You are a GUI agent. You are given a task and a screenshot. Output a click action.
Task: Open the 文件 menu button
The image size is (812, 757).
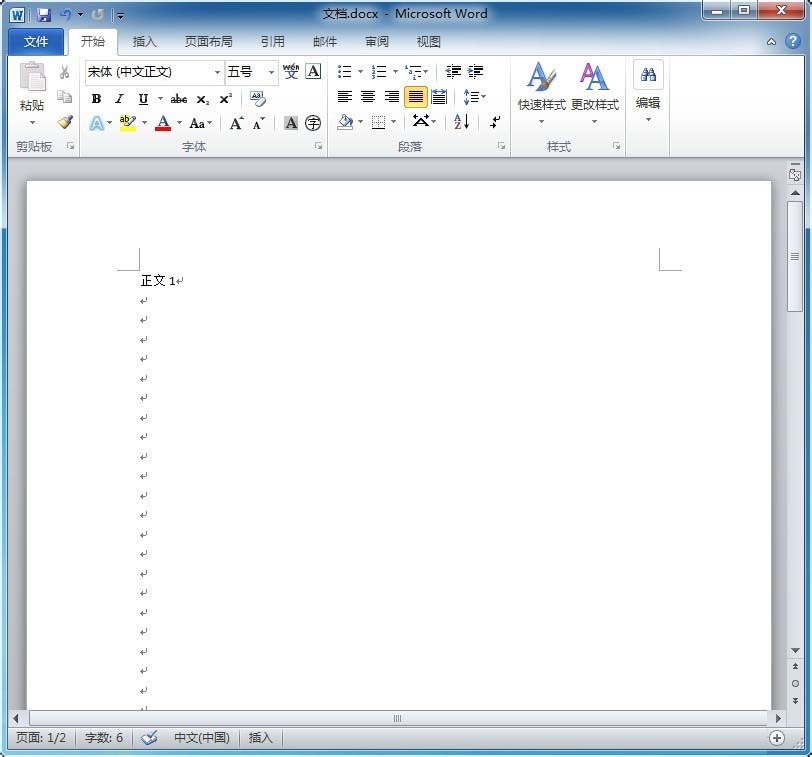(36, 42)
